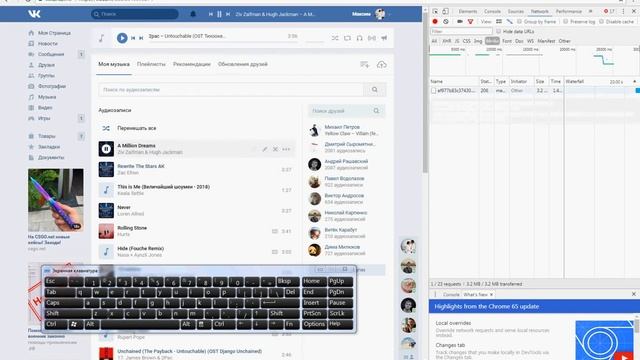This screenshot has height=360, width=640.
Task: Skip to next track in header player
Action: [228, 14]
